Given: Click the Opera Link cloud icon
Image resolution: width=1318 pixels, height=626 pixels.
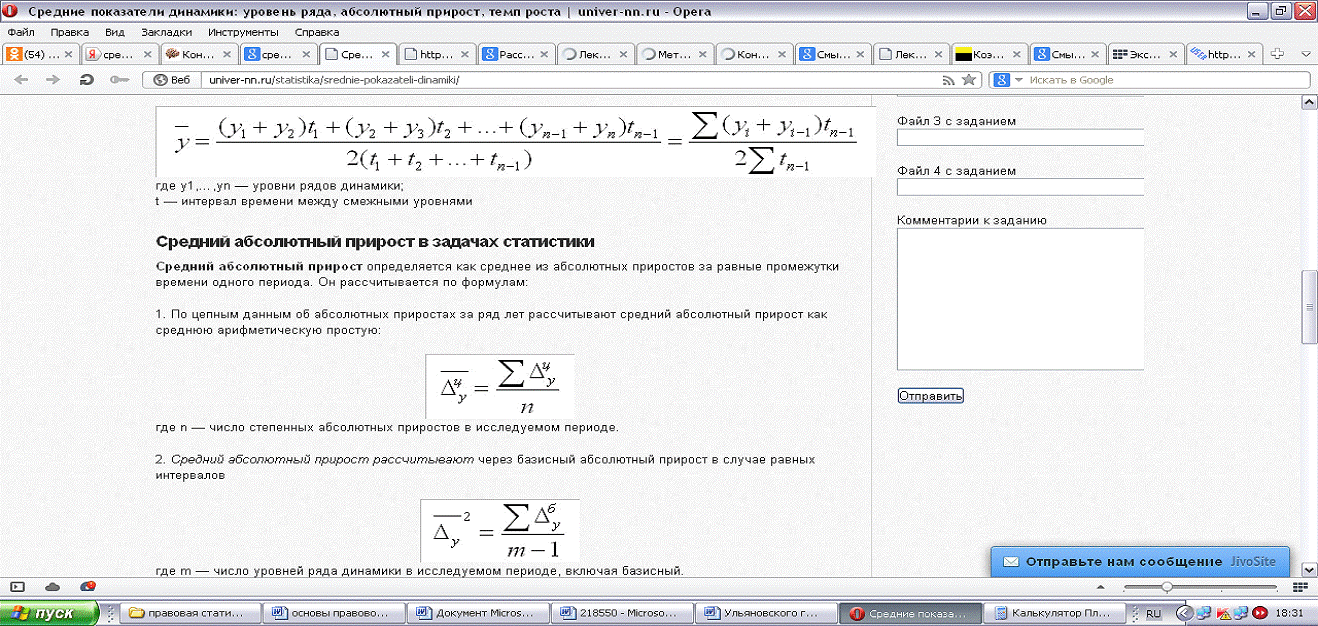Looking at the screenshot, I should pos(53,586).
